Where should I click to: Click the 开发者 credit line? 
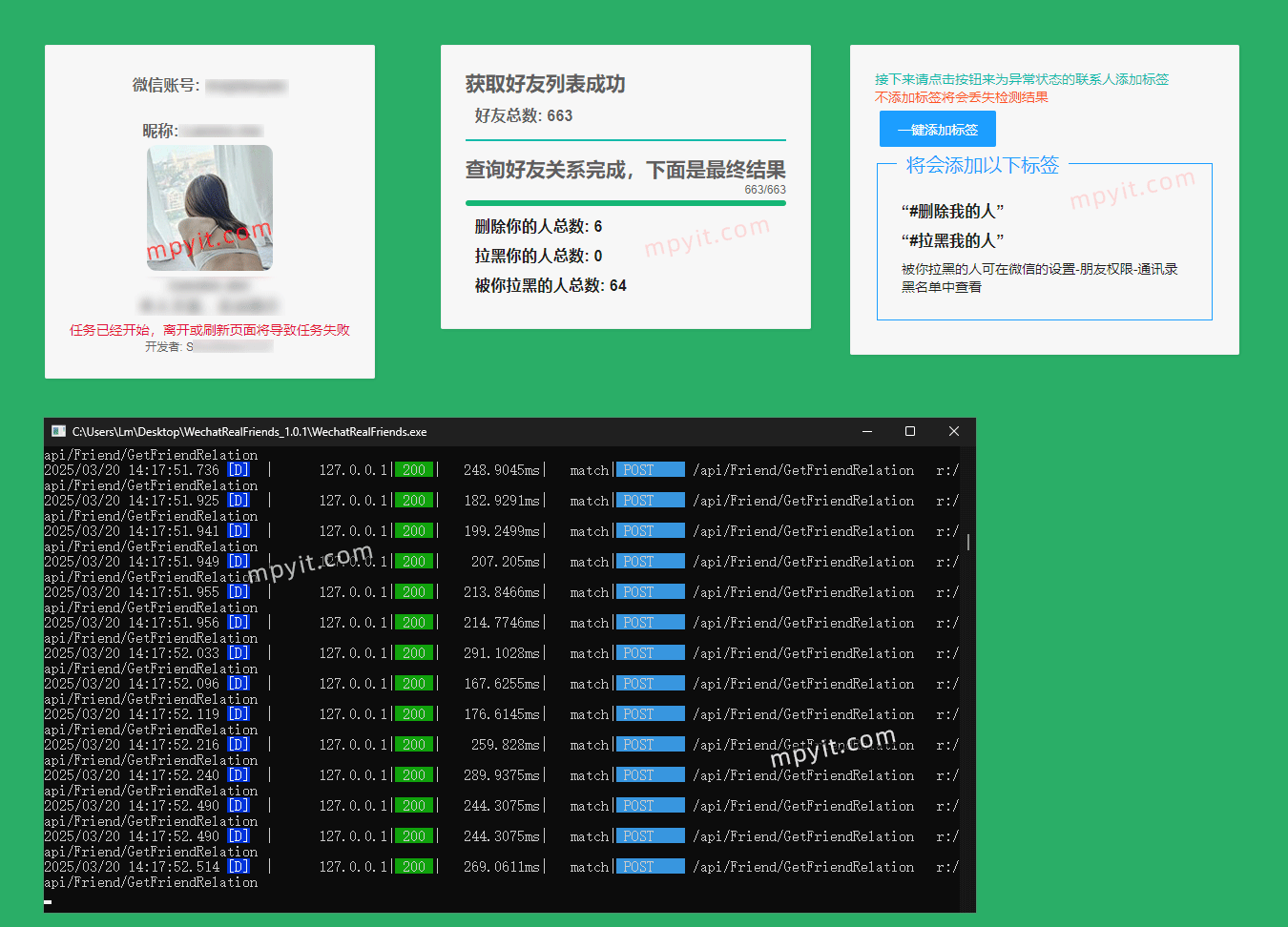tap(209, 347)
